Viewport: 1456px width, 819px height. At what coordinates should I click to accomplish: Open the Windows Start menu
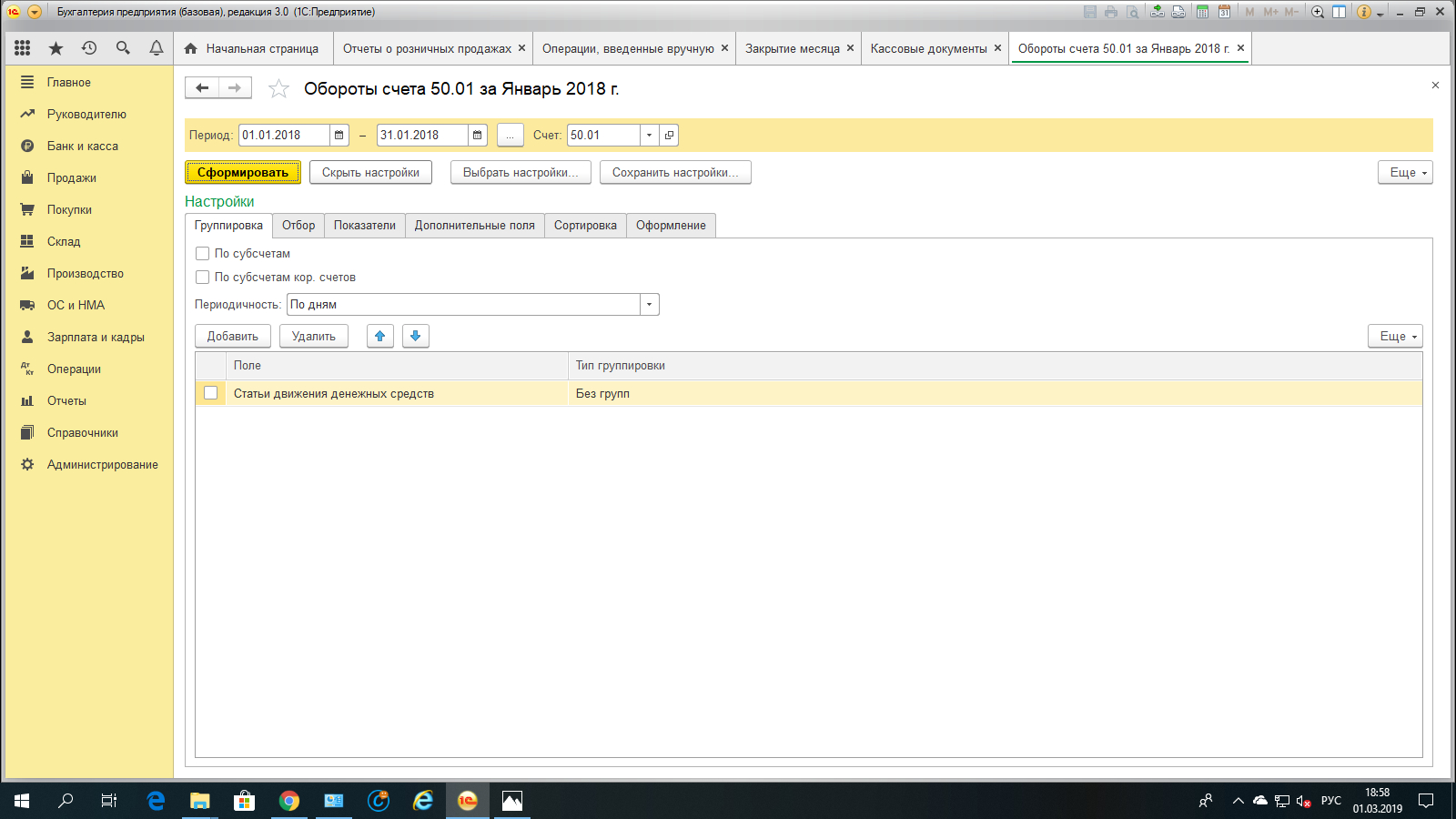pyautogui.click(x=22, y=801)
